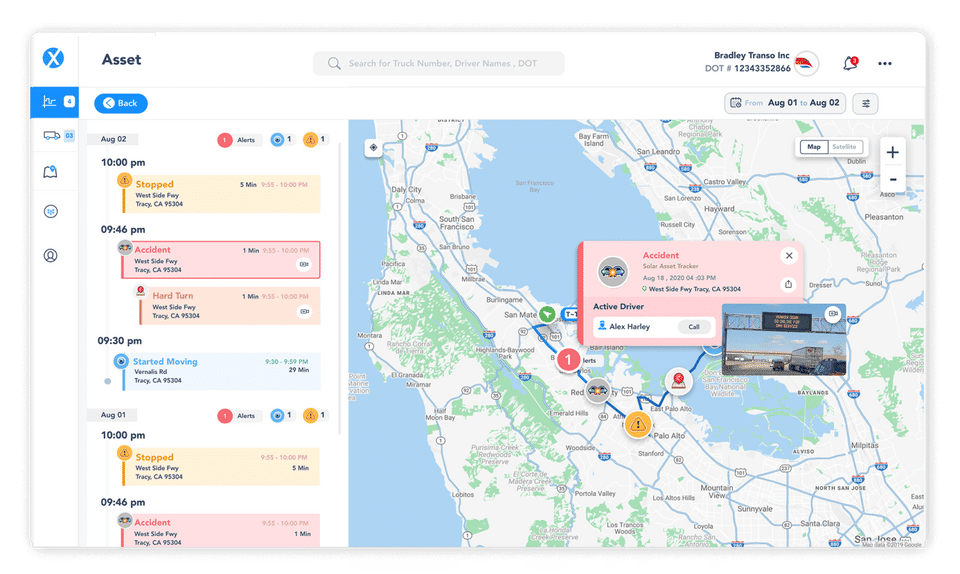
Task: Click the recenter location map button
Action: click(x=373, y=147)
